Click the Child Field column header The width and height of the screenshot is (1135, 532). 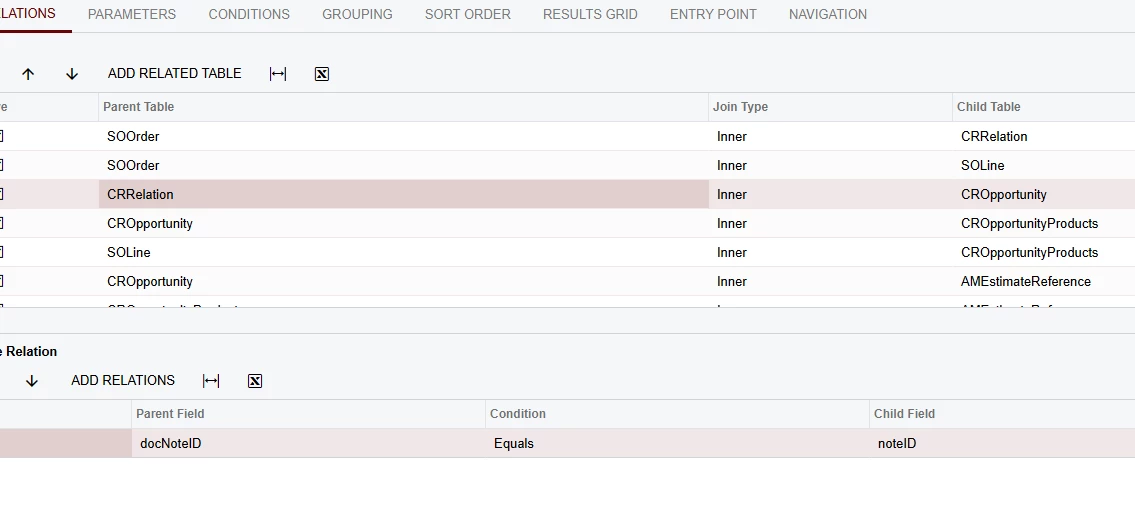[x=1003, y=414]
